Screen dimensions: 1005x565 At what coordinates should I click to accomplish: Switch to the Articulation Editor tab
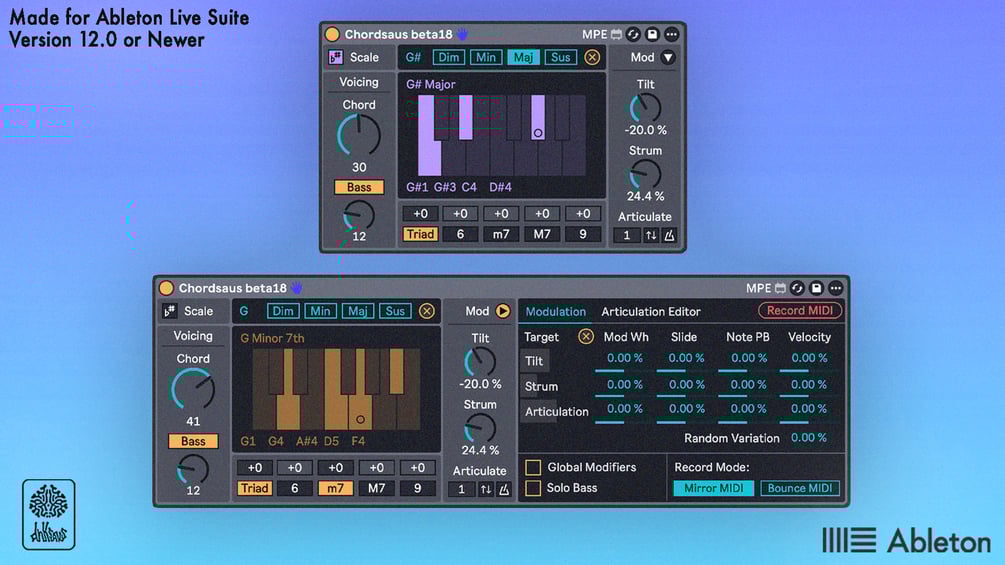[x=651, y=311]
